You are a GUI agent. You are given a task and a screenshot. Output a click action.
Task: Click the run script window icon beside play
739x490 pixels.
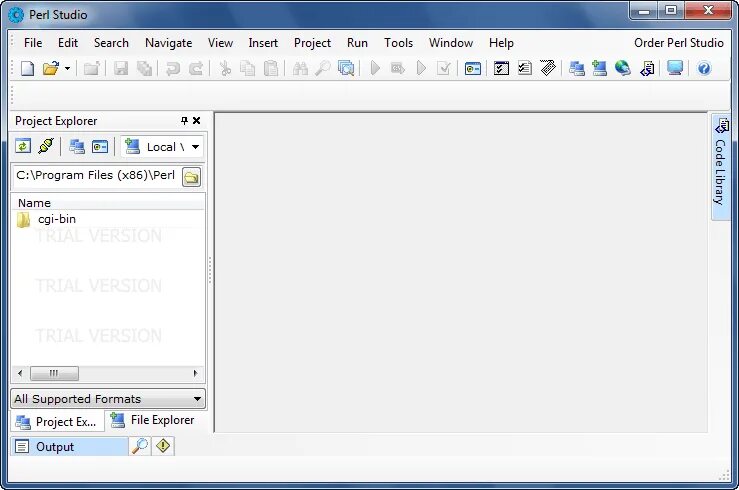[x=398, y=68]
